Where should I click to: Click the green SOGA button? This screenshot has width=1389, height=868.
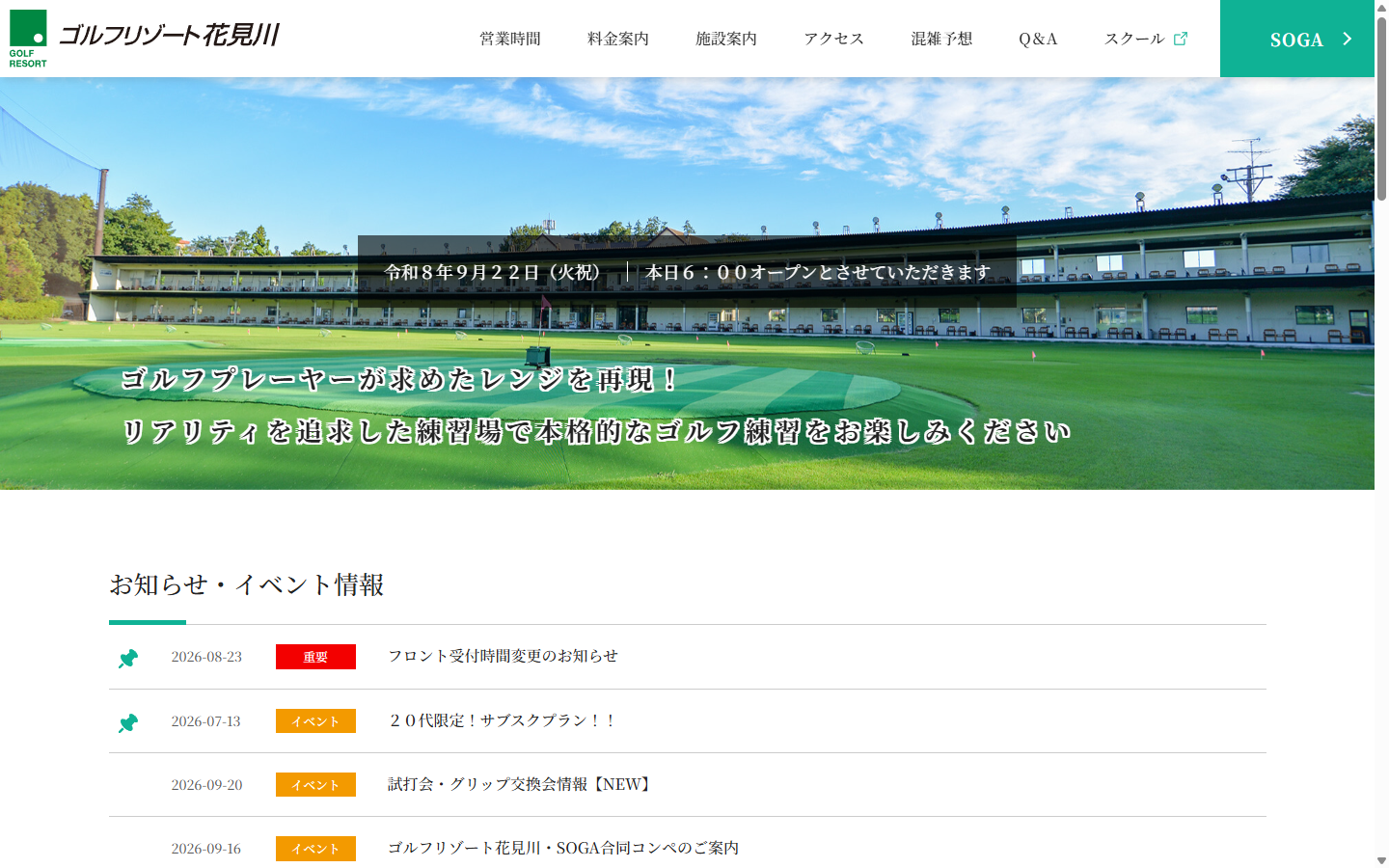pyautogui.click(x=1297, y=39)
